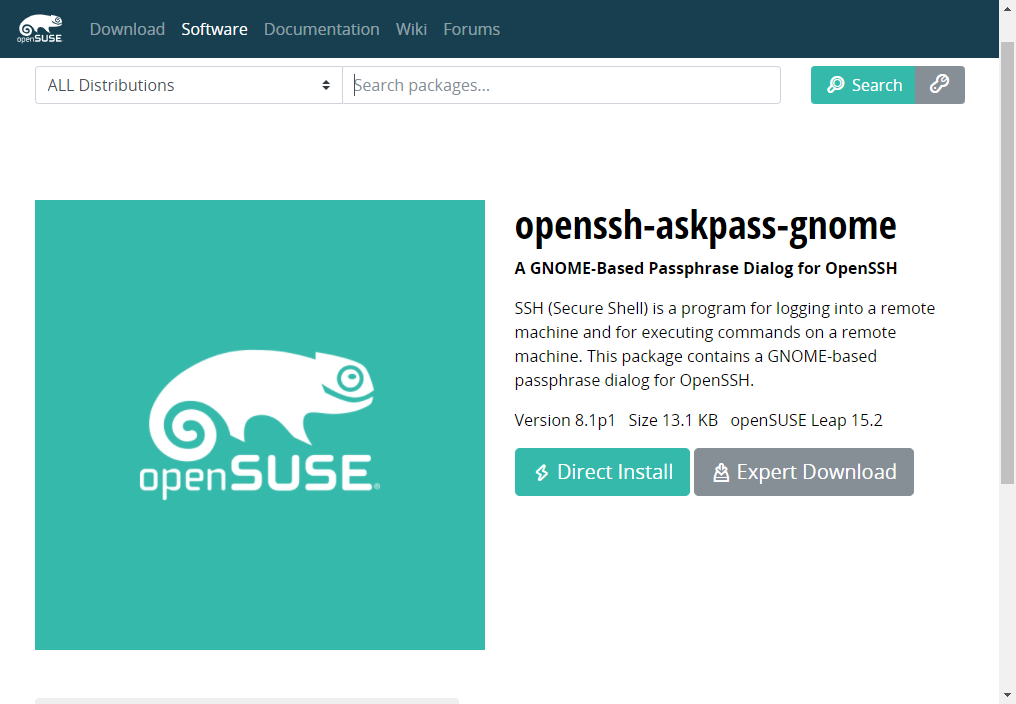This screenshot has height=704, width=1016.
Task: Click the openSUSE Leap 15.2 label
Action: pyautogui.click(x=806, y=420)
